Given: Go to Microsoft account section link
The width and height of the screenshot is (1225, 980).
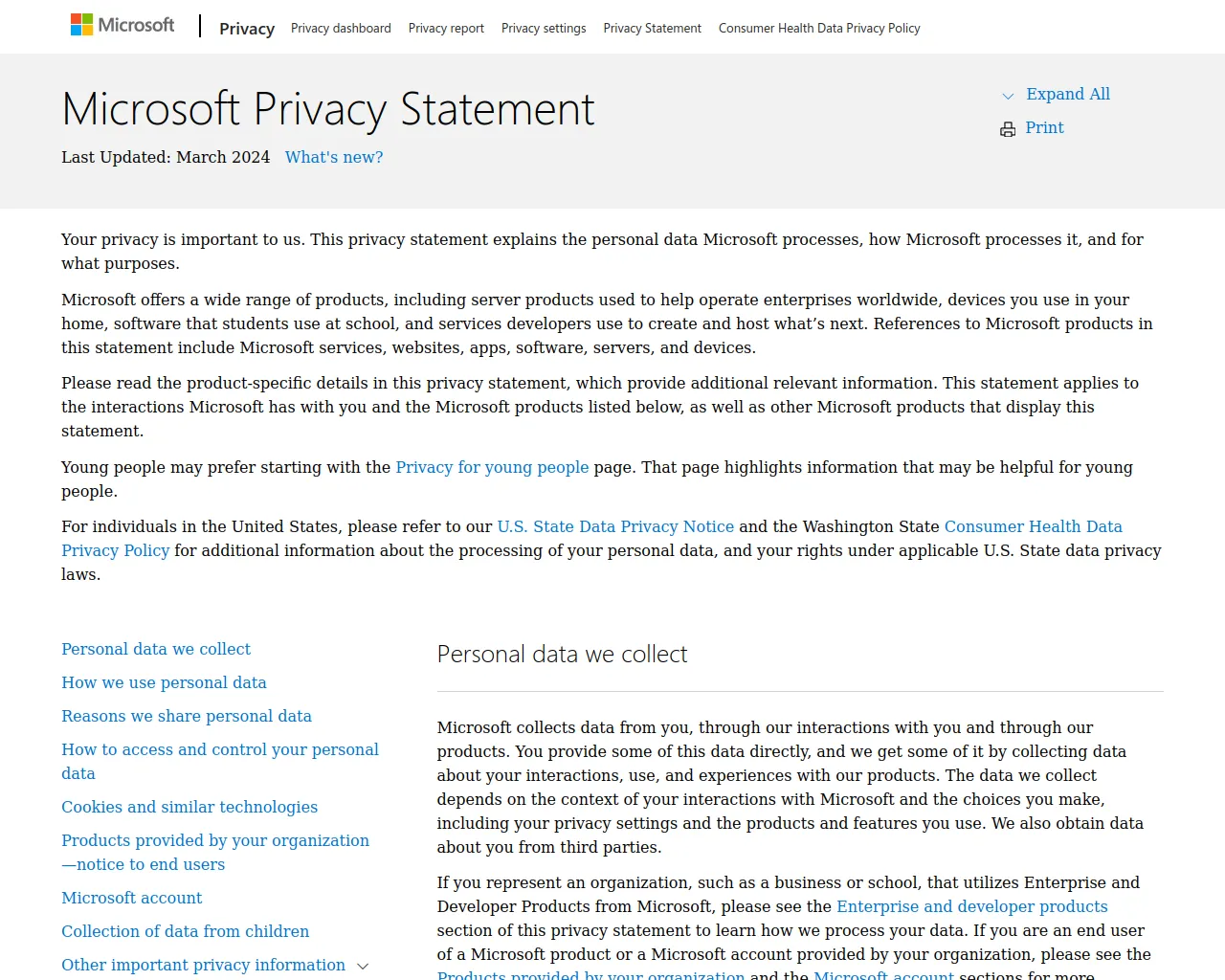Looking at the screenshot, I should [x=132, y=898].
